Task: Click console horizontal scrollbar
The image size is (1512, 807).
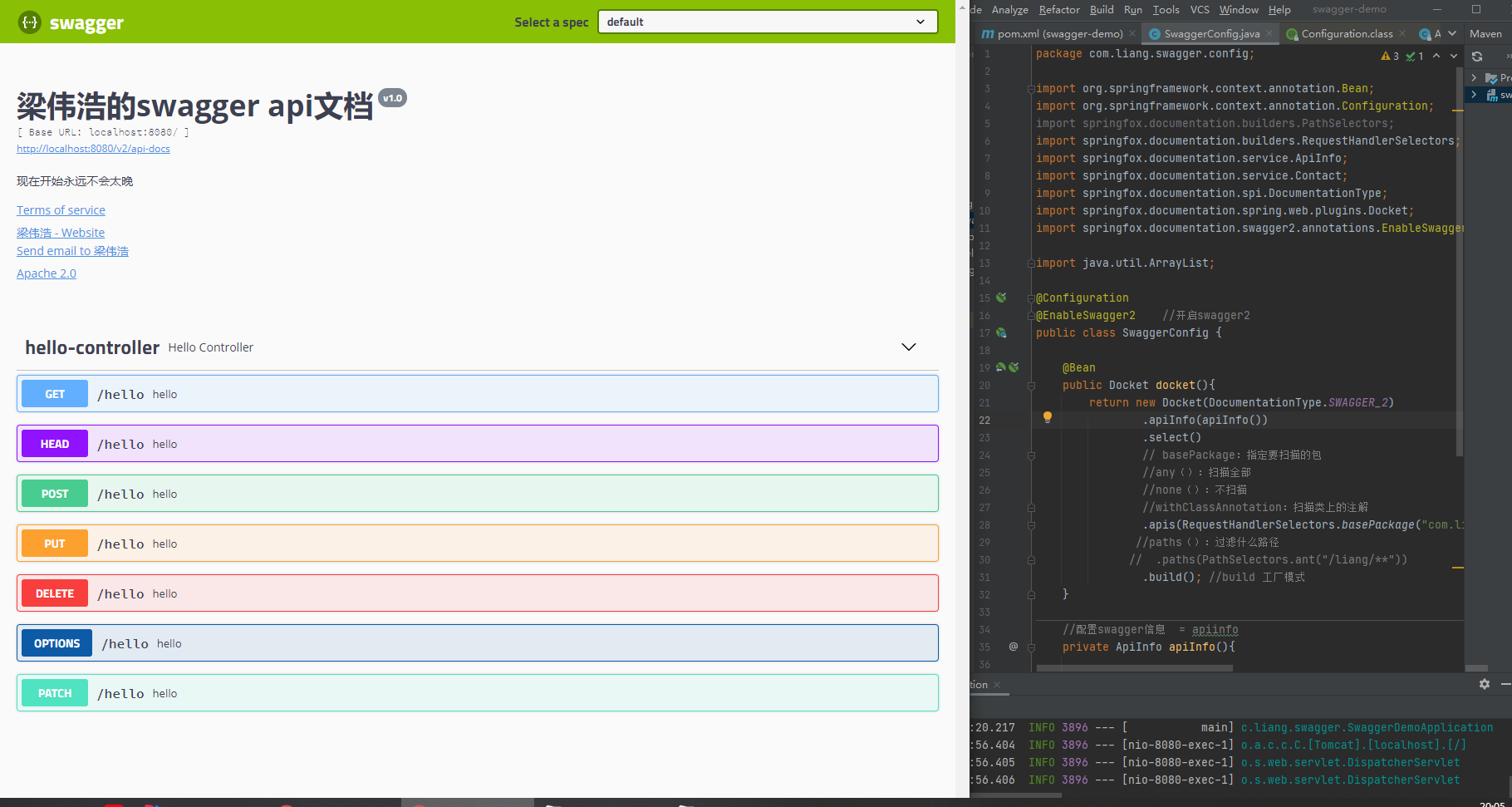Action: [x=1015, y=795]
